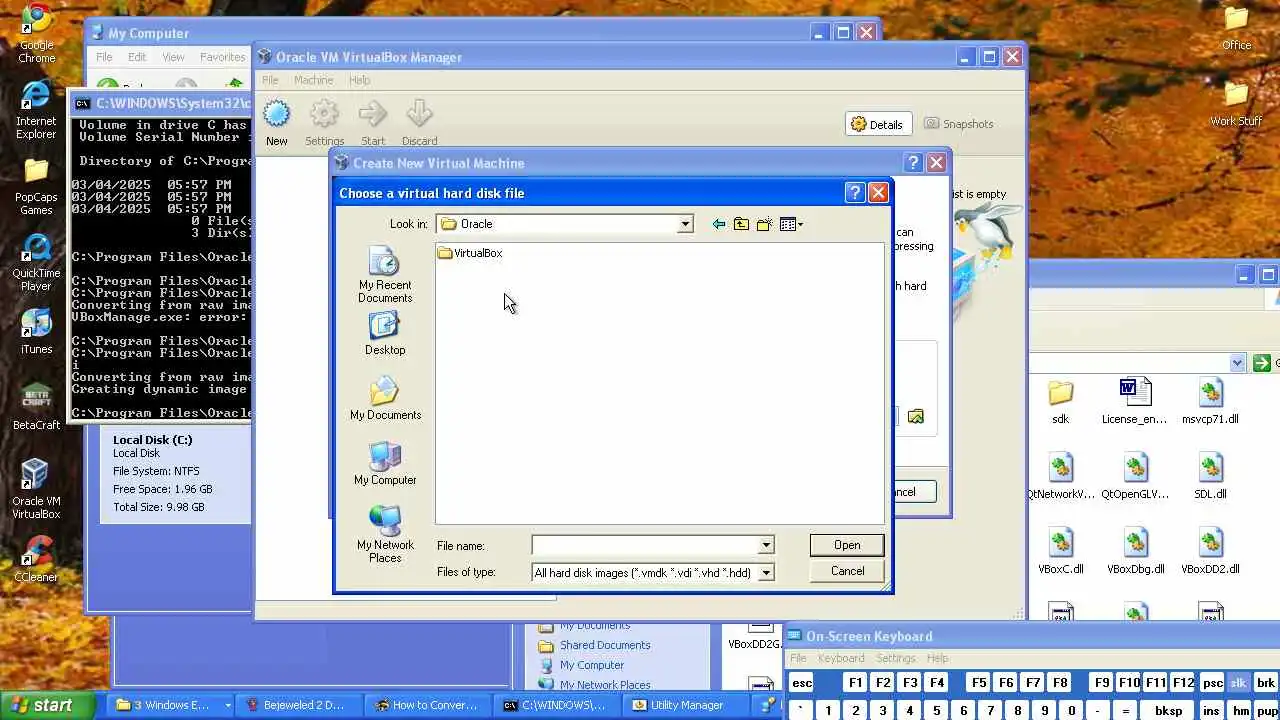This screenshot has height=720, width=1280.
Task: Open Settings menu in On-Screen Keyboard
Action: coord(896,658)
